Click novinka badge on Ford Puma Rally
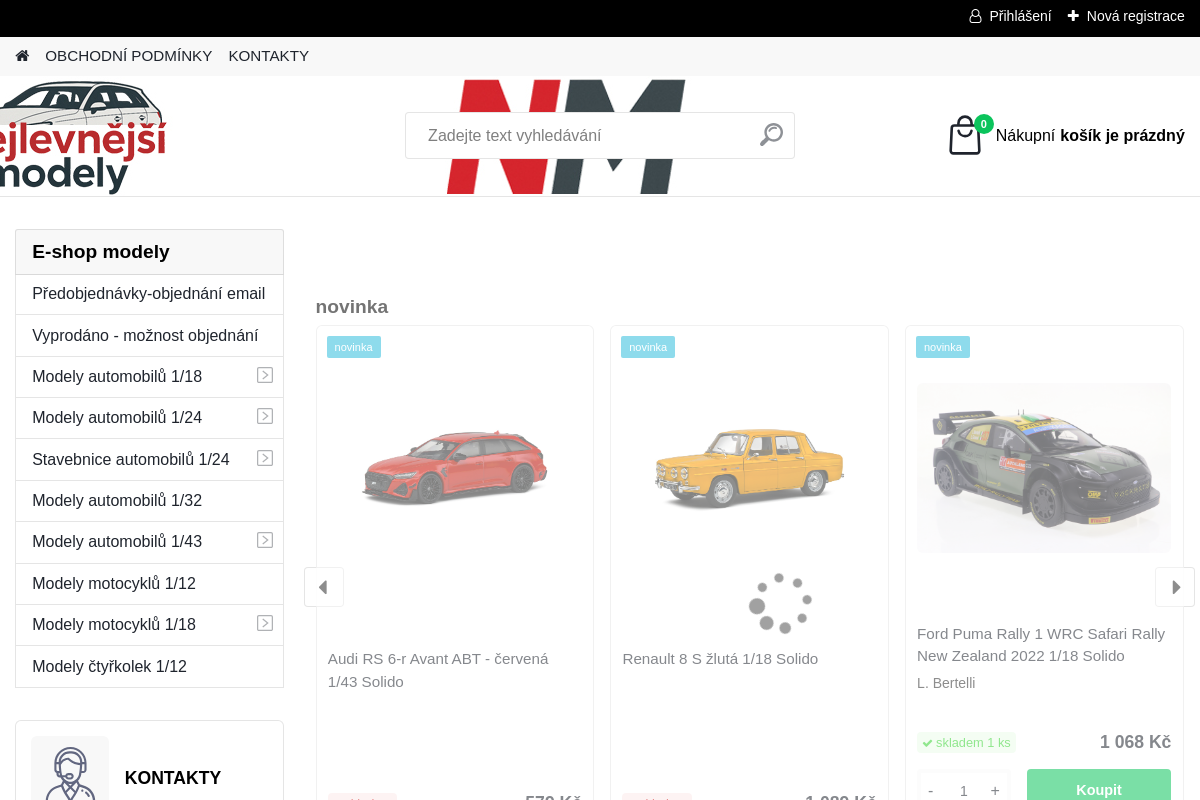Image resolution: width=1200 pixels, height=800 pixels. click(943, 347)
